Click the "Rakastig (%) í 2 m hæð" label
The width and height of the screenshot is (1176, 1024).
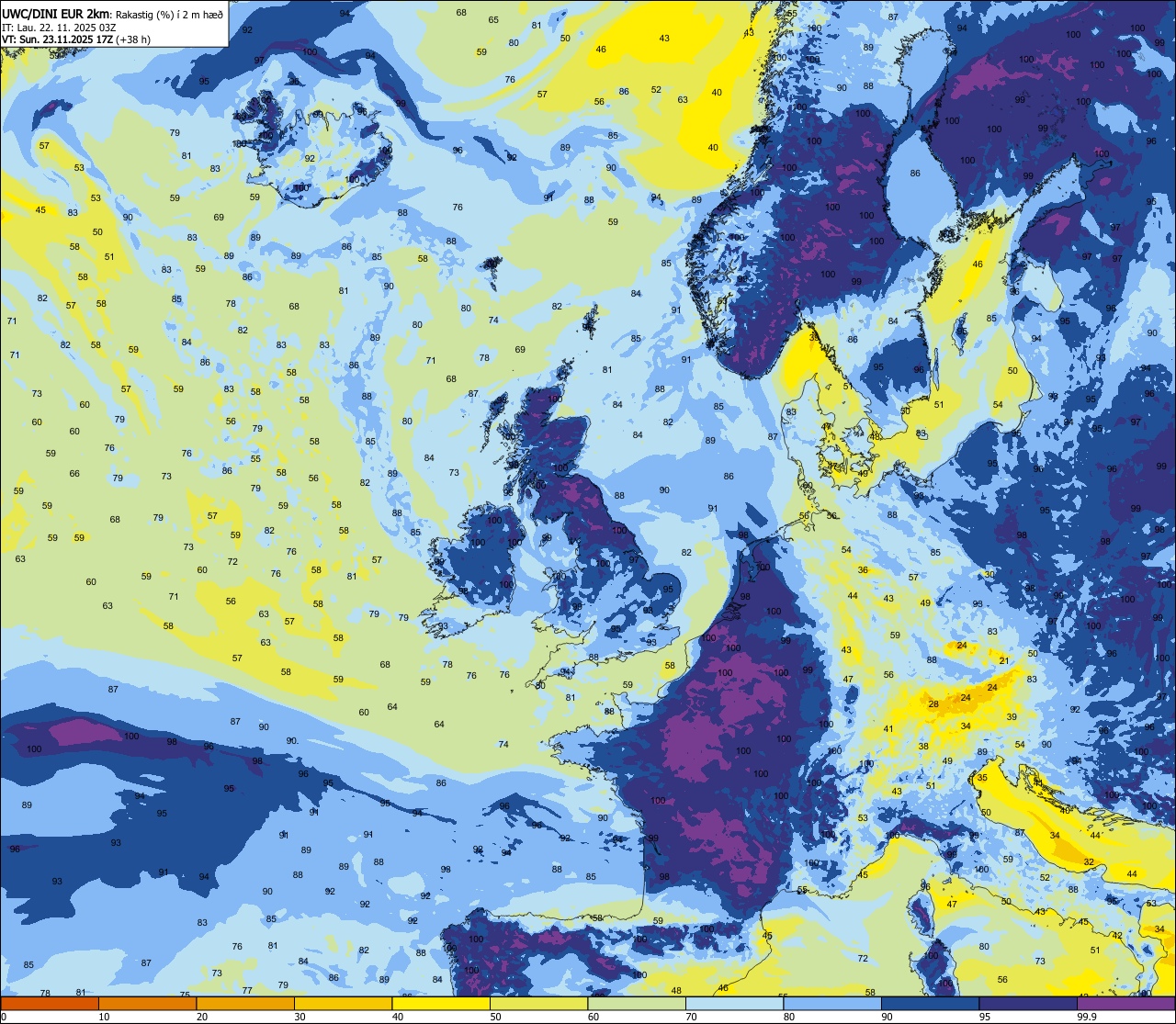[169, 15]
